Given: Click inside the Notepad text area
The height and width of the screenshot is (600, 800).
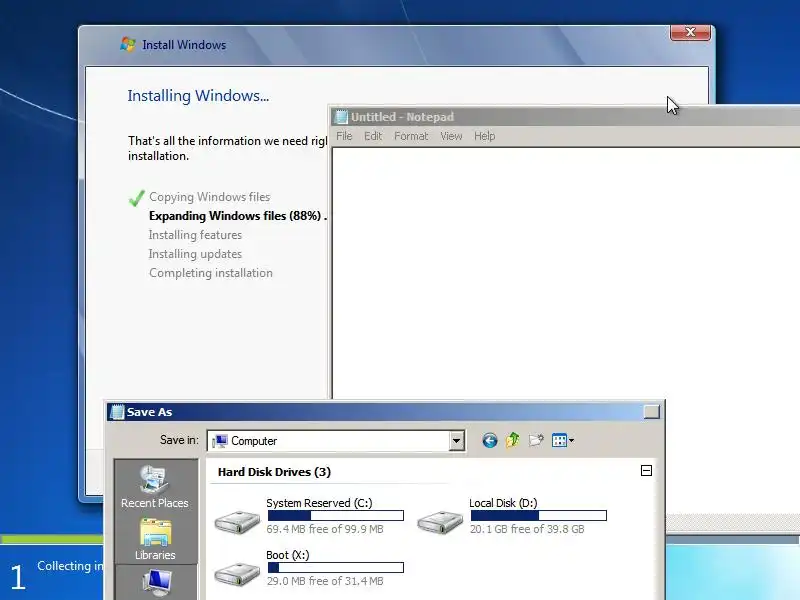Looking at the screenshot, I should (566, 273).
